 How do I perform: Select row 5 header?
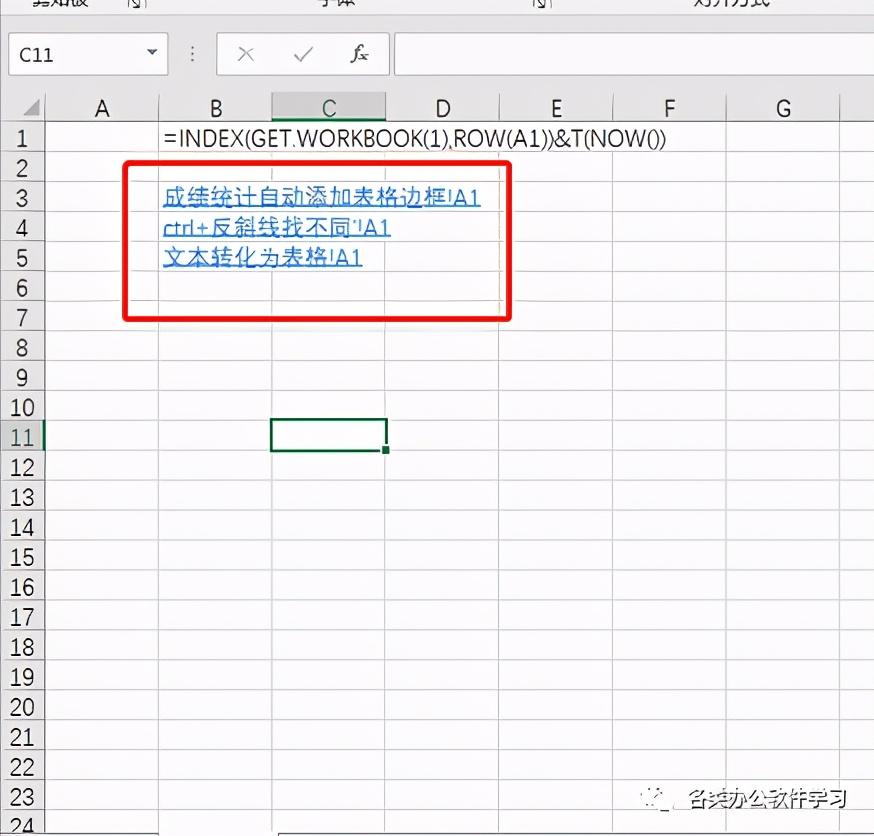pos(22,258)
